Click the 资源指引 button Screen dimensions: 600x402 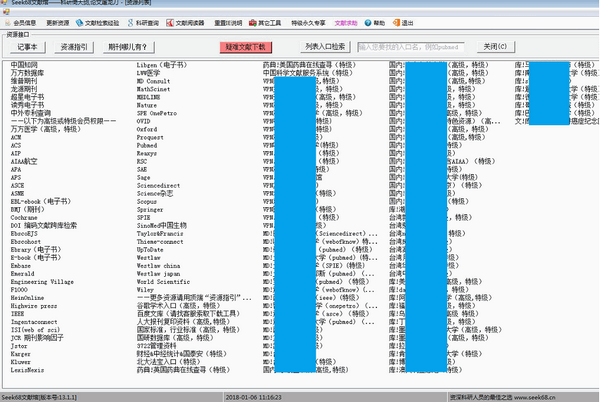pos(74,46)
